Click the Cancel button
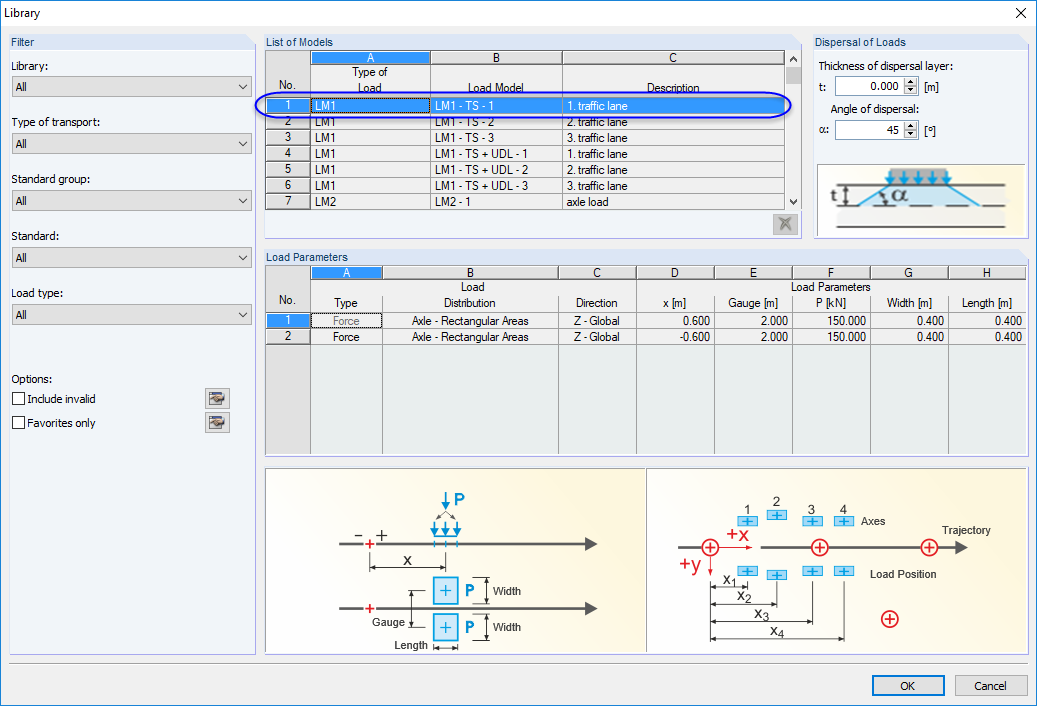1037x706 pixels. (990, 686)
